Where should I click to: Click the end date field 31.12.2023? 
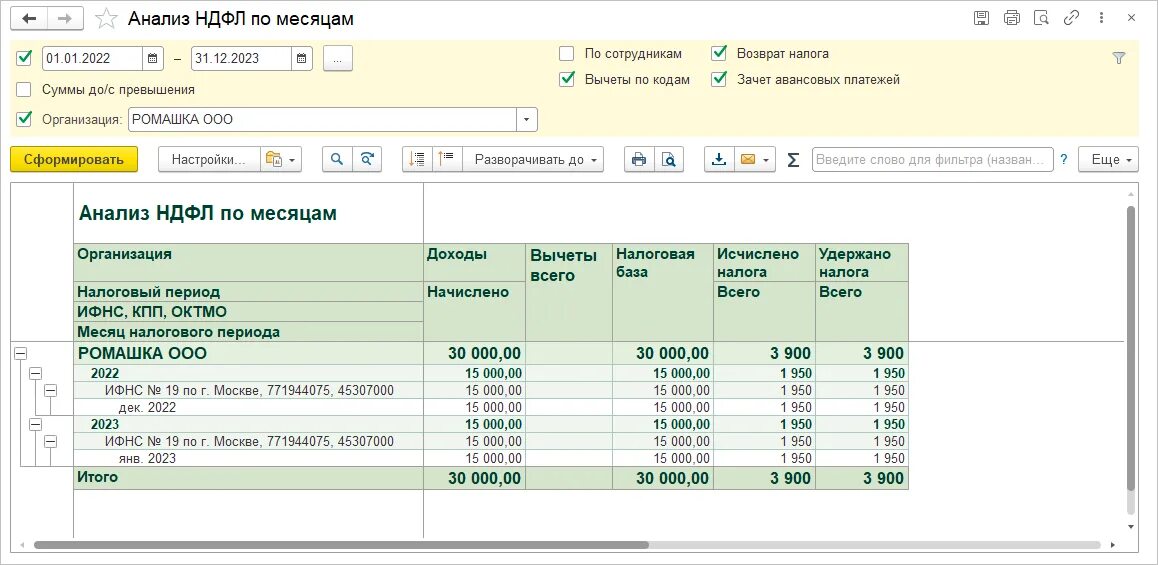click(x=241, y=58)
